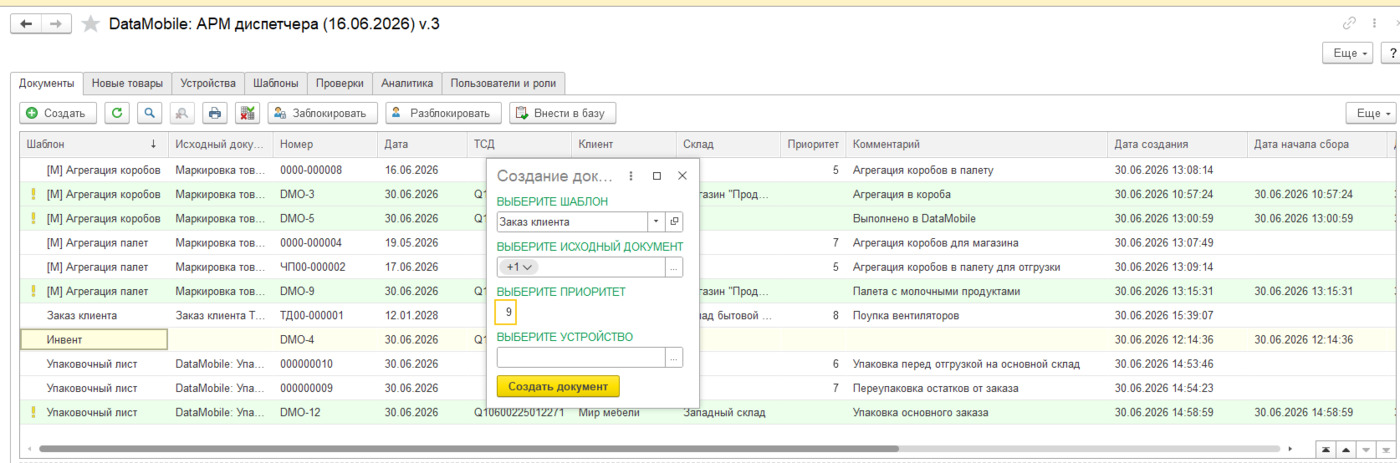Open the selected template with the open icon
Image resolution: width=1400 pixels, height=463 pixels.
click(x=674, y=222)
